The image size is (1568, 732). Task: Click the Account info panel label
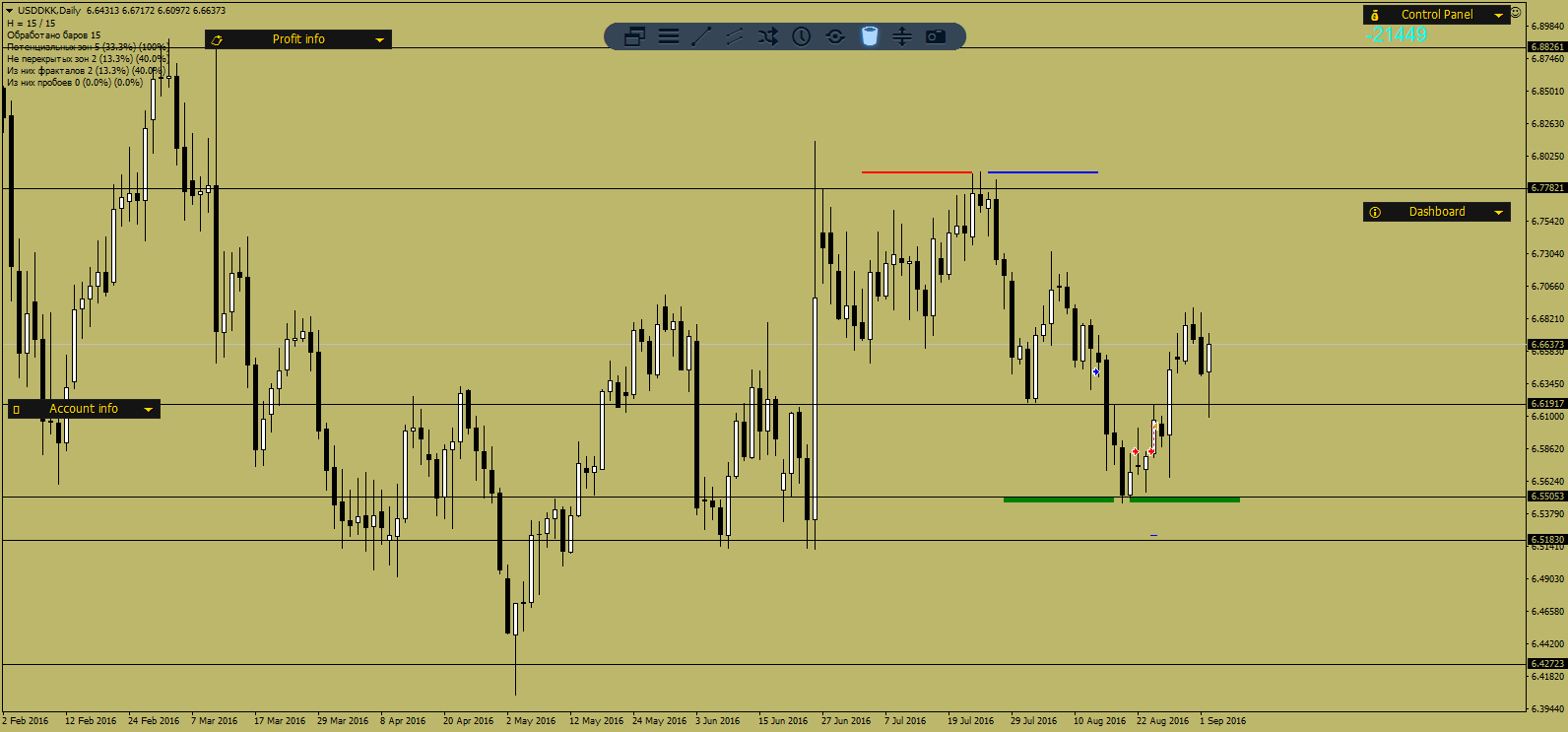pyautogui.click(x=84, y=409)
